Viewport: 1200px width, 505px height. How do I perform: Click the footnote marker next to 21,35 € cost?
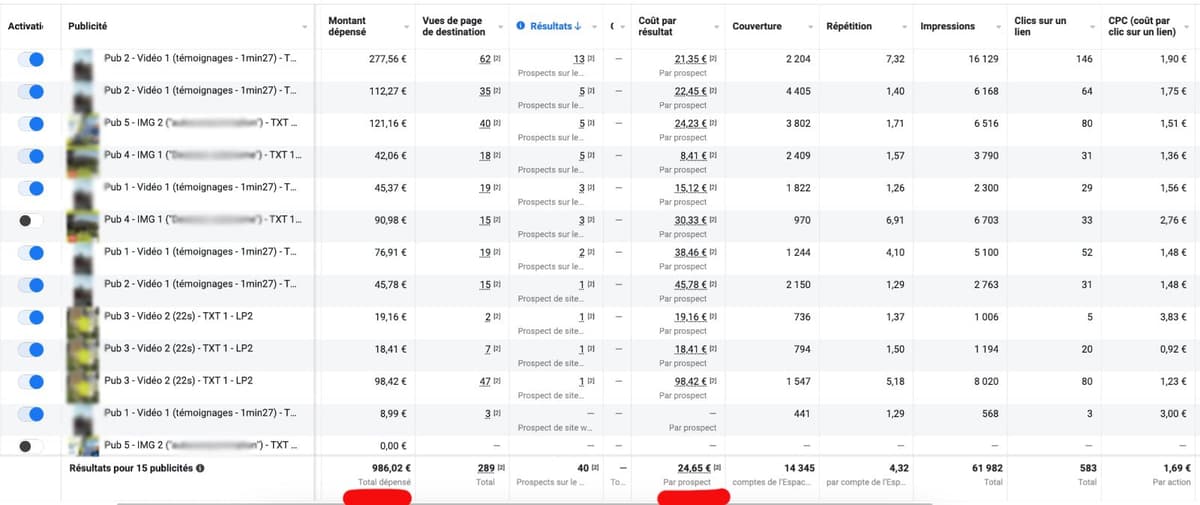click(714, 60)
